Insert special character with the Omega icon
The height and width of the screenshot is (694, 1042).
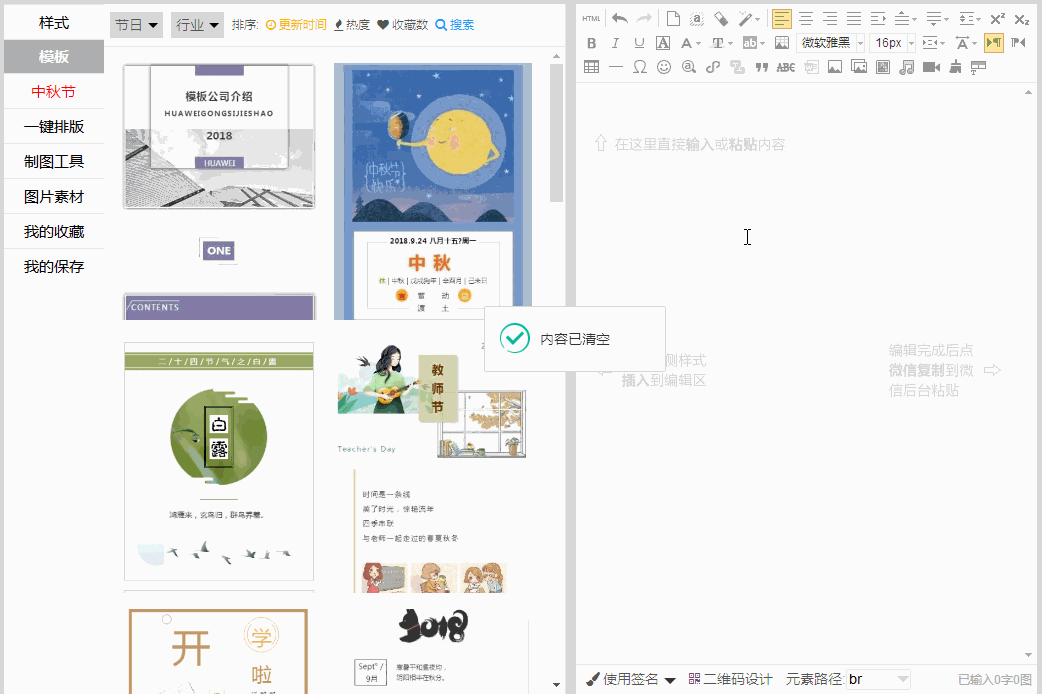click(640, 67)
